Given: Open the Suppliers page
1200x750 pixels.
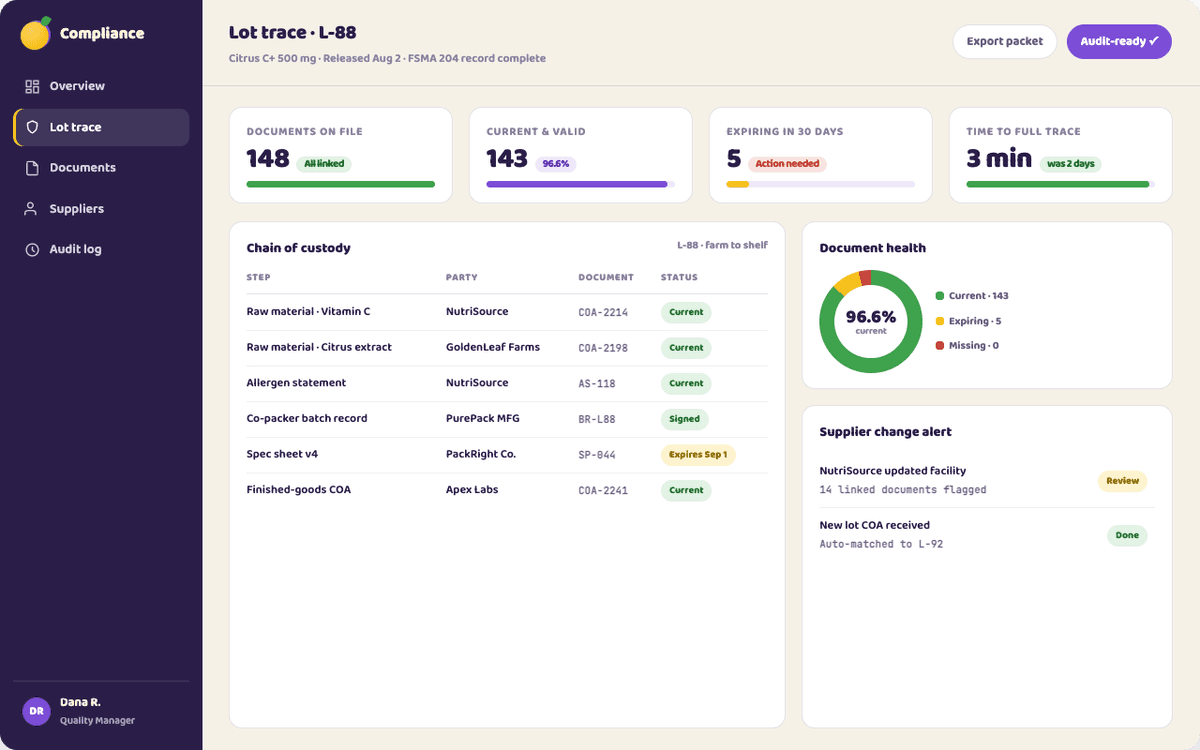Looking at the screenshot, I should click(101, 209).
